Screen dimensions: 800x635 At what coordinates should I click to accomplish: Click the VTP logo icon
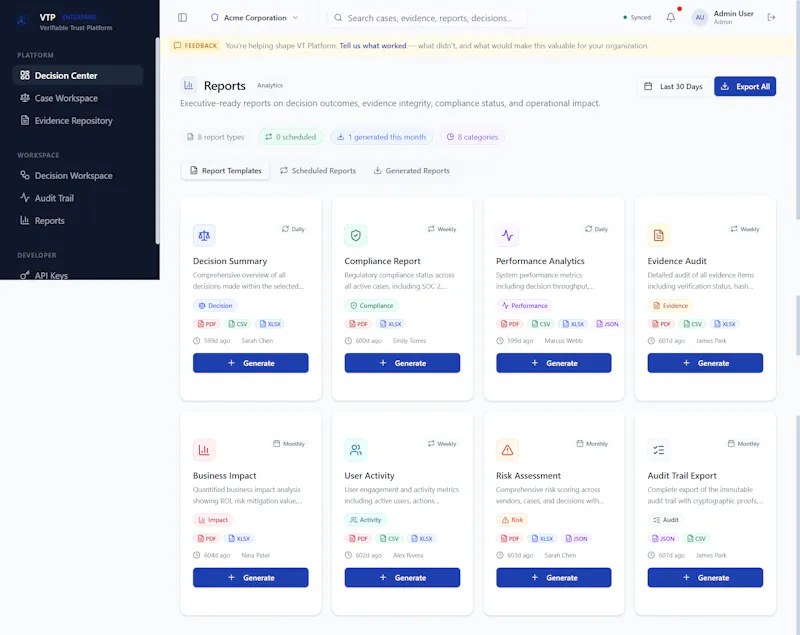click(x=22, y=20)
